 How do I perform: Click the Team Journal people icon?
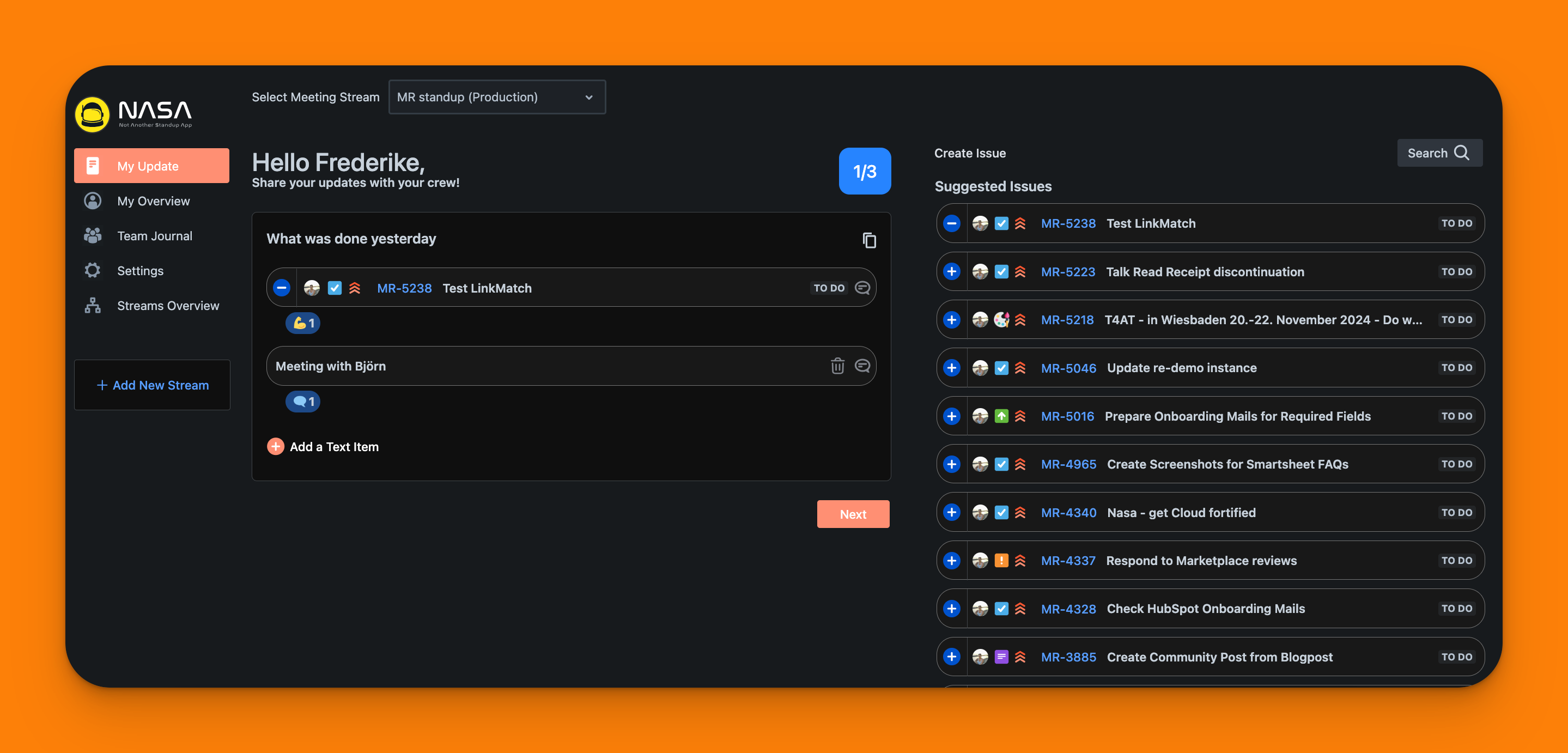(x=93, y=235)
